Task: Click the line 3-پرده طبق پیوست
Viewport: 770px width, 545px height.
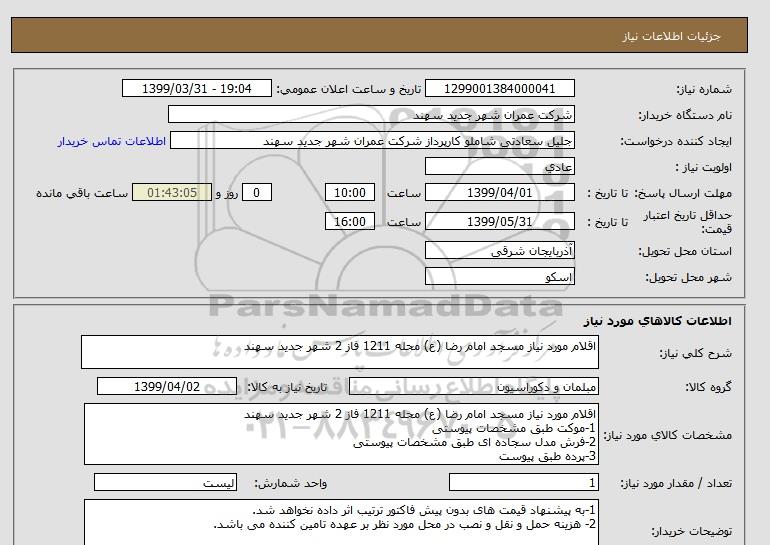Action: [548, 457]
